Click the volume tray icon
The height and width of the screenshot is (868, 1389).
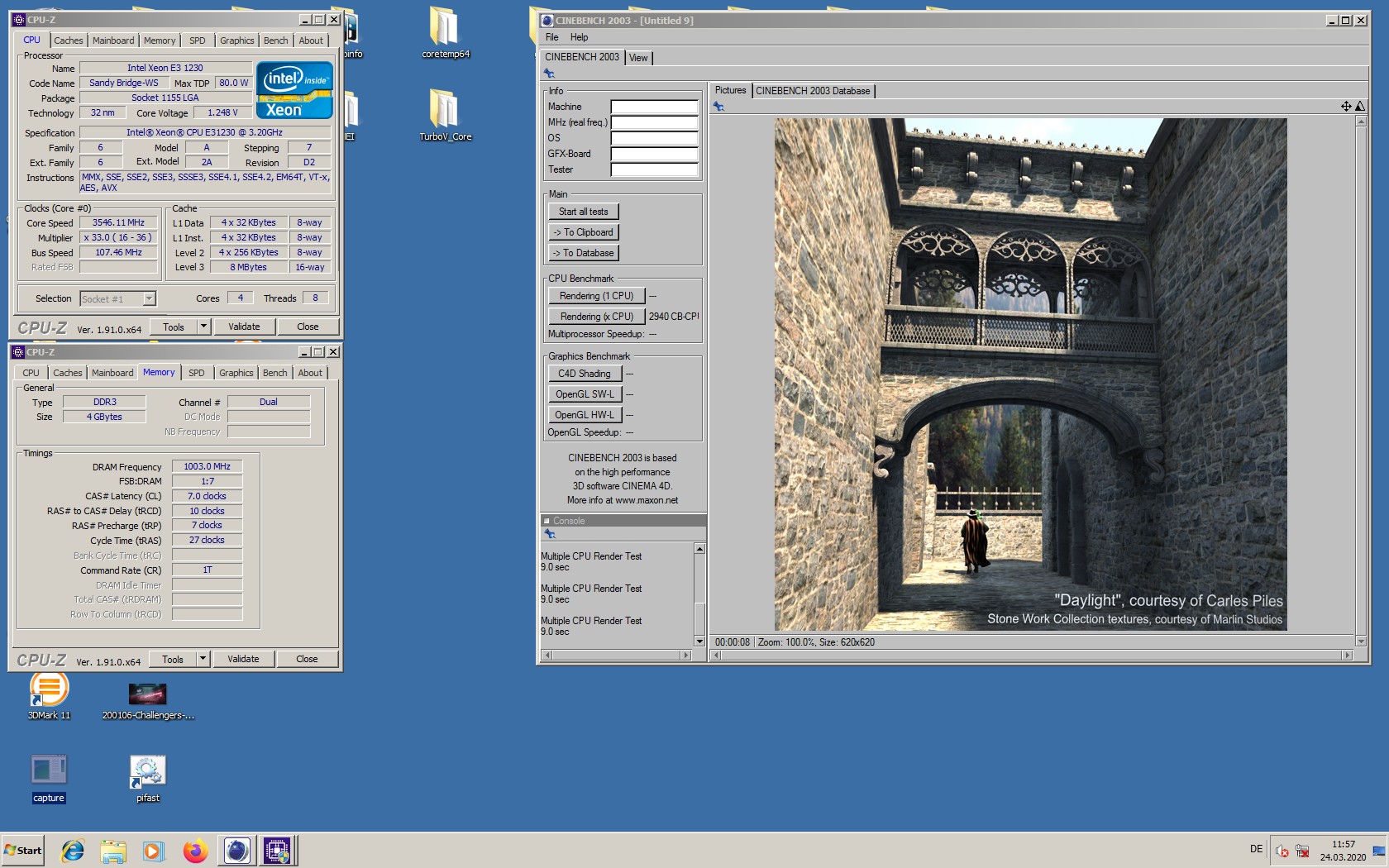(x=1282, y=851)
